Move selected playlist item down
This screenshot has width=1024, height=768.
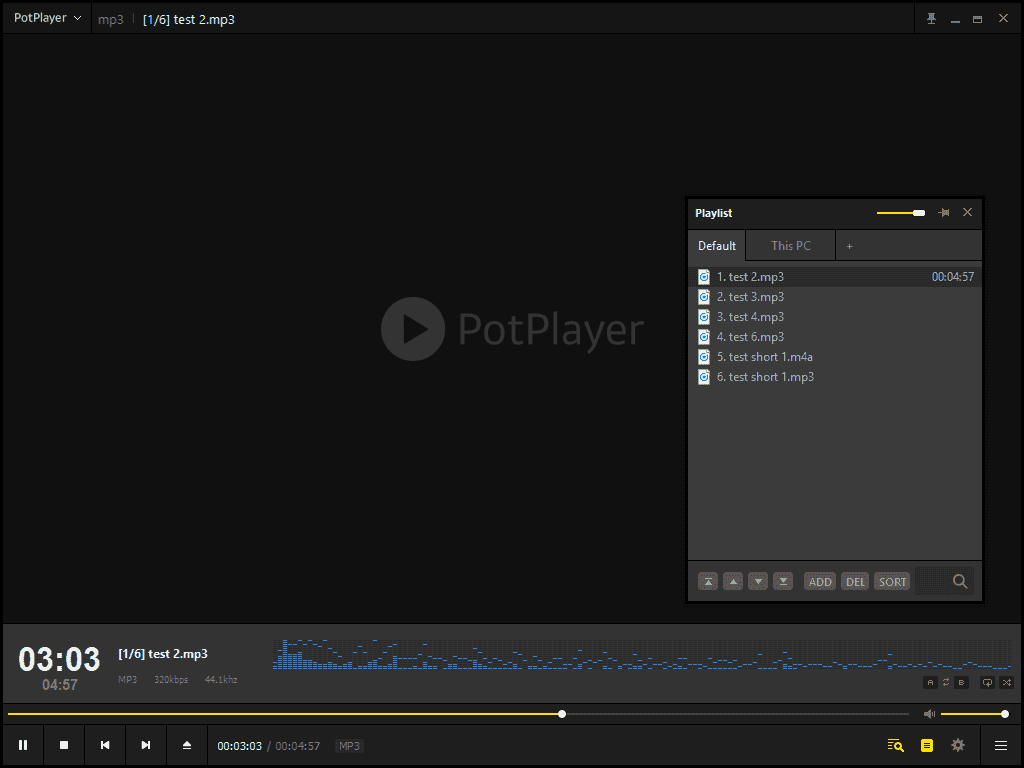(758, 581)
